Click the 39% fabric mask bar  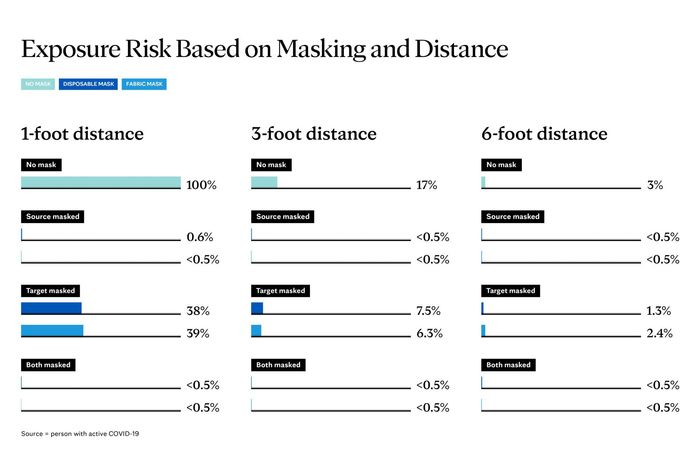(52, 331)
